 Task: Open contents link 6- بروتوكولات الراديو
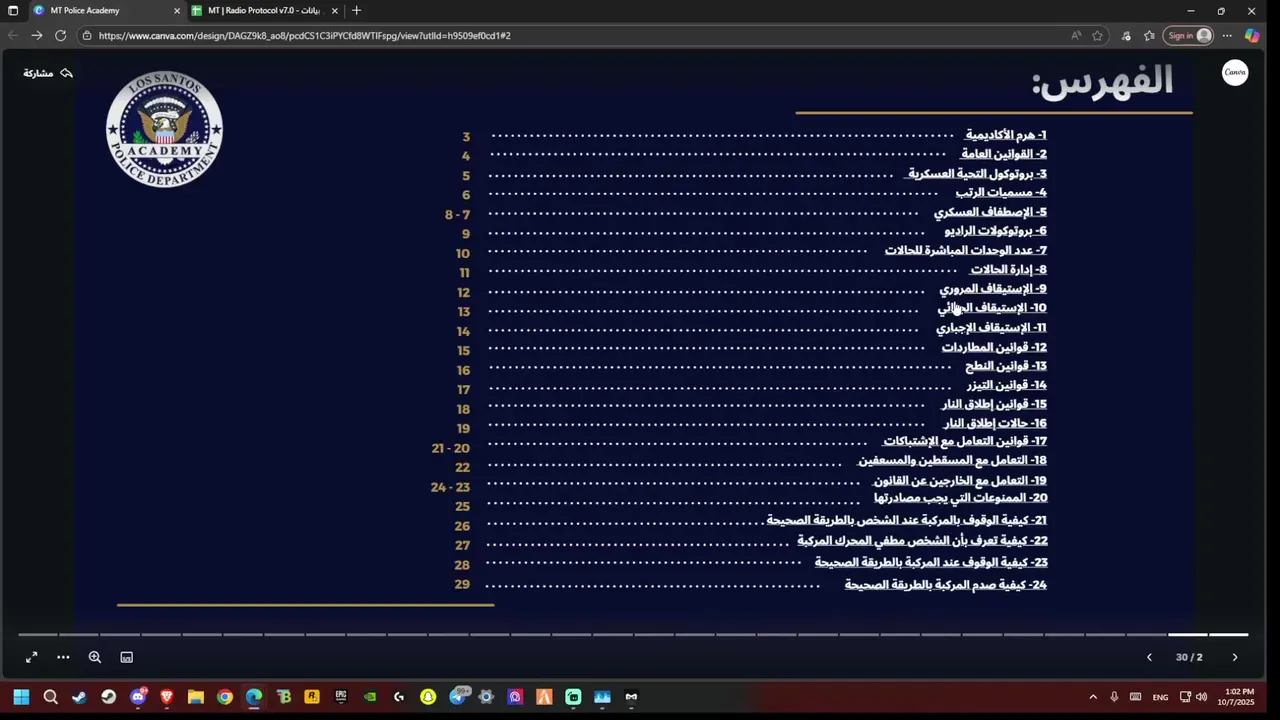[x=996, y=231]
